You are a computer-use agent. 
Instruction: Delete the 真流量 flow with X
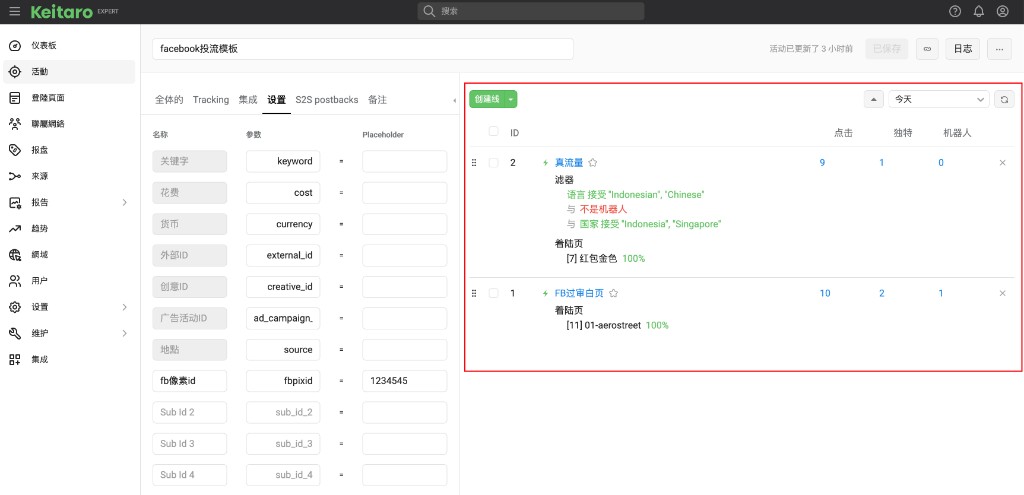(1002, 163)
